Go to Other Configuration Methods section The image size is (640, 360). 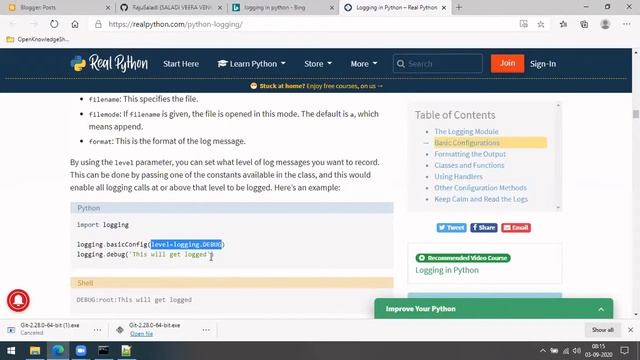click(480, 188)
